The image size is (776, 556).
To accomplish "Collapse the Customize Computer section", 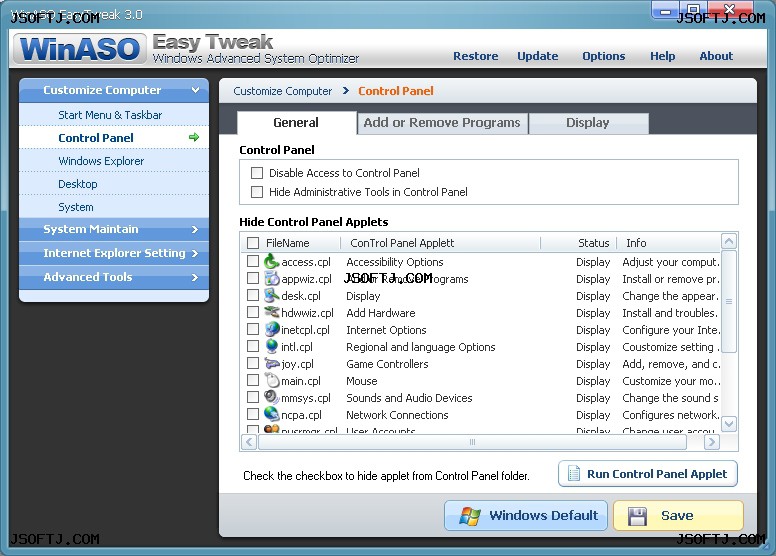I will click(x=114, y=90).
